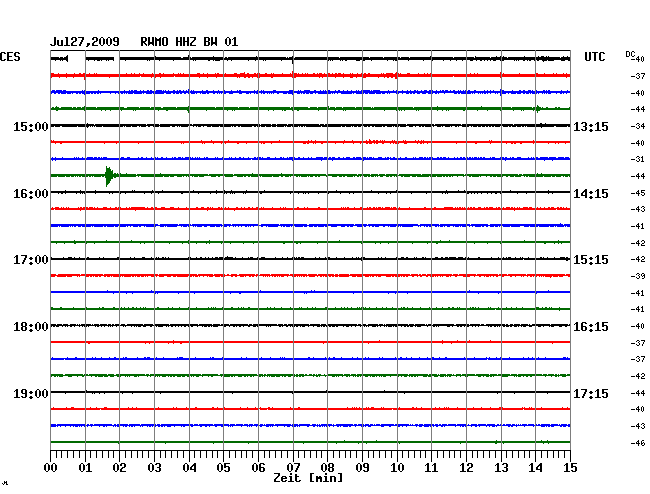Click the UTC column header
Screen dimensions: 650x494
594,57
